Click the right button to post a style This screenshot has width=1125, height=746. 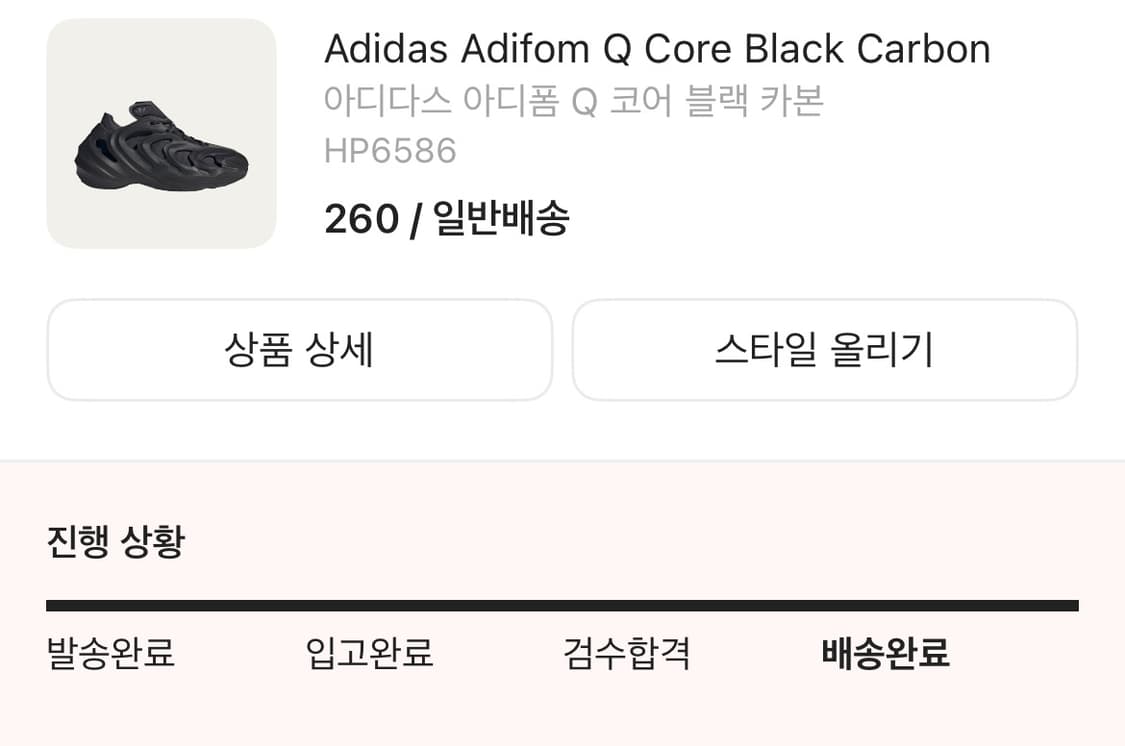point(826,350)
